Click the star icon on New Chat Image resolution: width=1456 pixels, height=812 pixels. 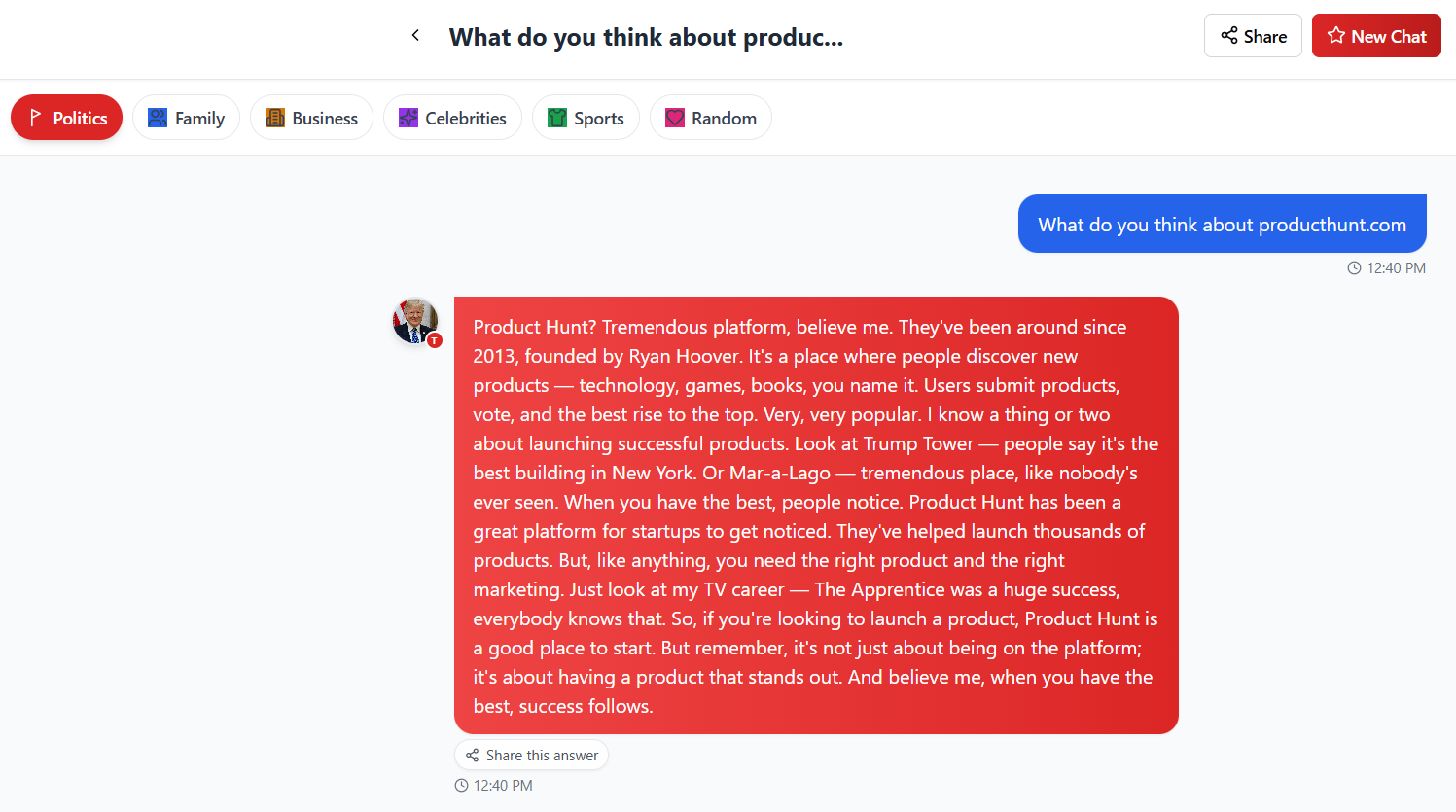click(x=1336, y=36)
